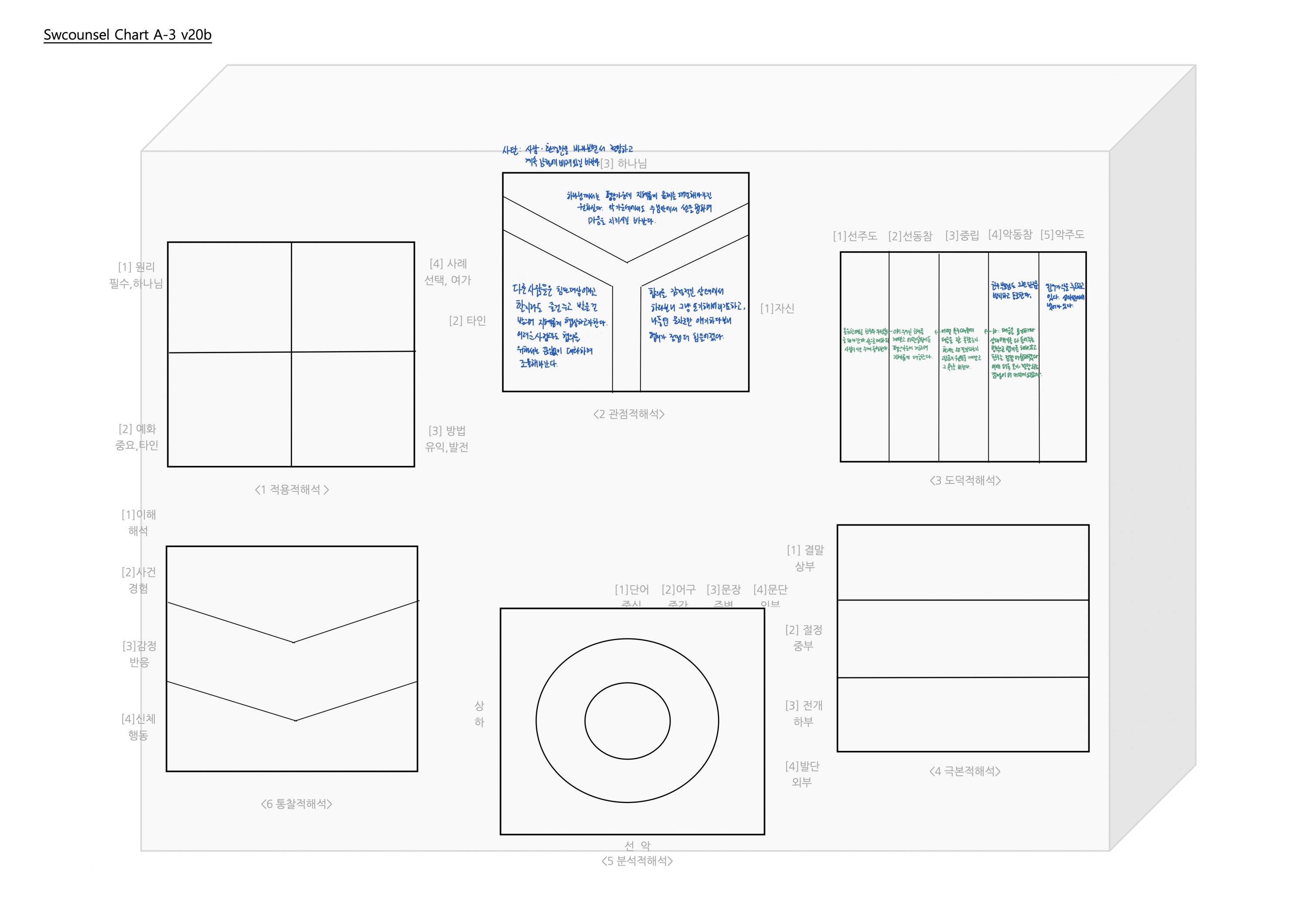Click the [4]발단 label
Screen dimensions: 1308x924
point(802,766)
